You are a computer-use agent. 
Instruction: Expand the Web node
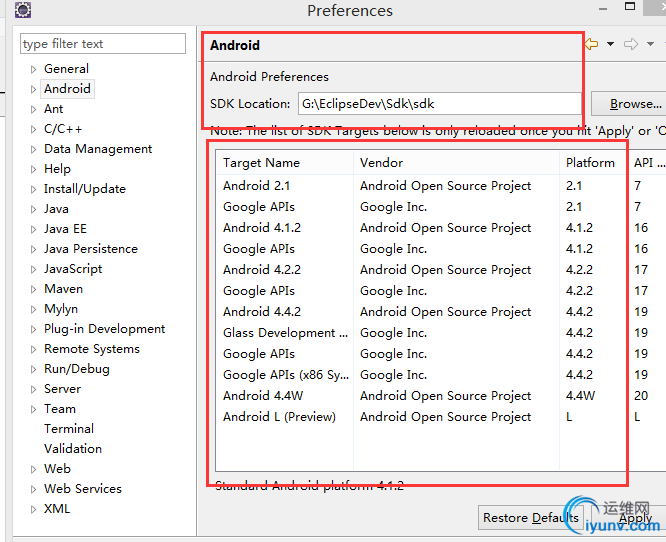33,469
